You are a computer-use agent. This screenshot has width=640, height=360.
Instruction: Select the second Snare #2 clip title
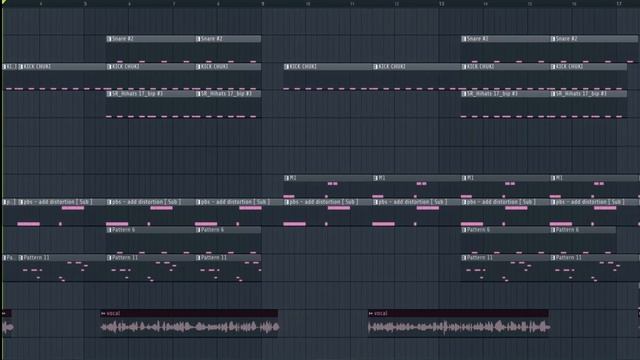(x=212, y=39)
